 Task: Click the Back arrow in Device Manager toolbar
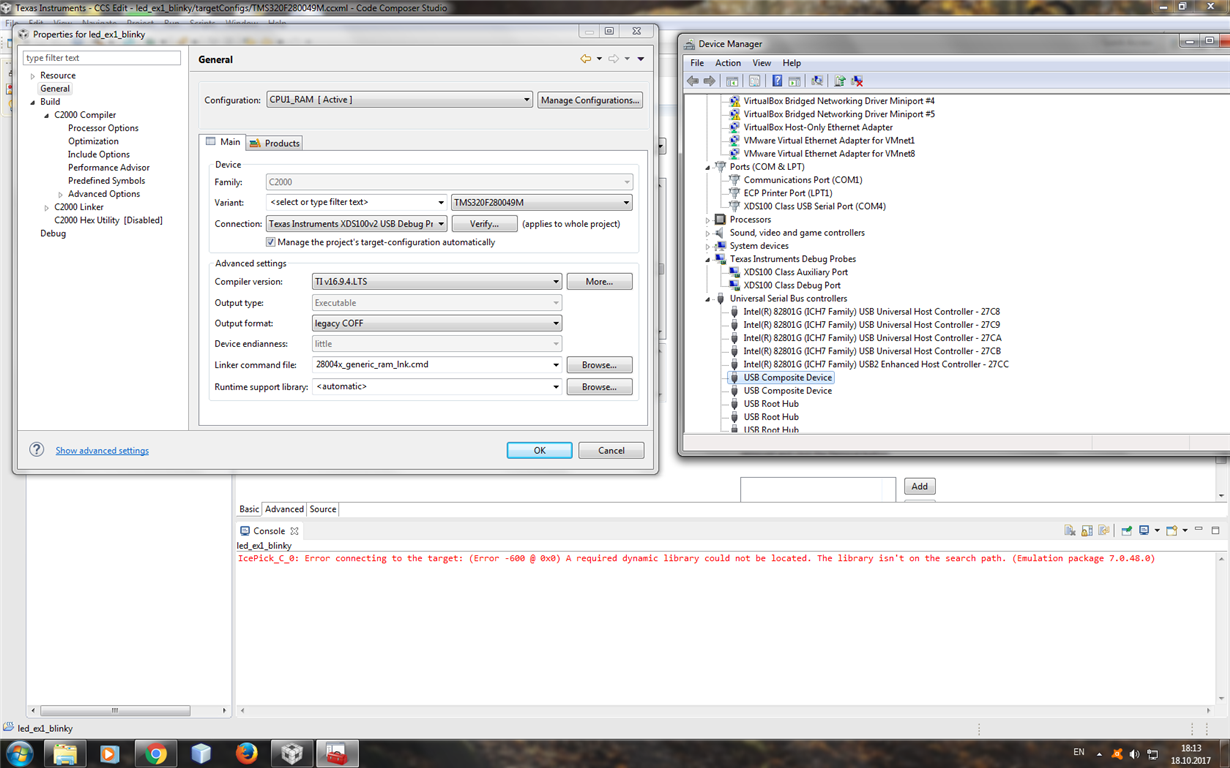(693, 81)
